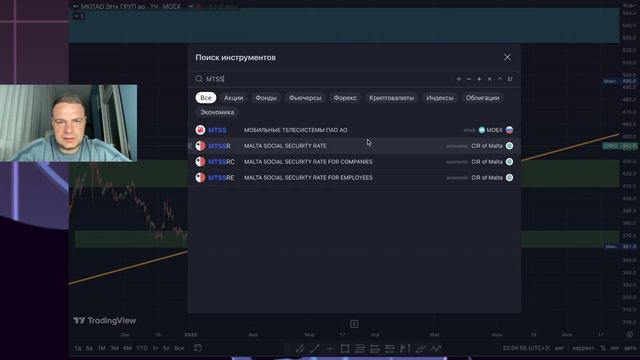Select the Индексы filter tab
The width and height of the screenshot is (640, 360).
point(440,98)
